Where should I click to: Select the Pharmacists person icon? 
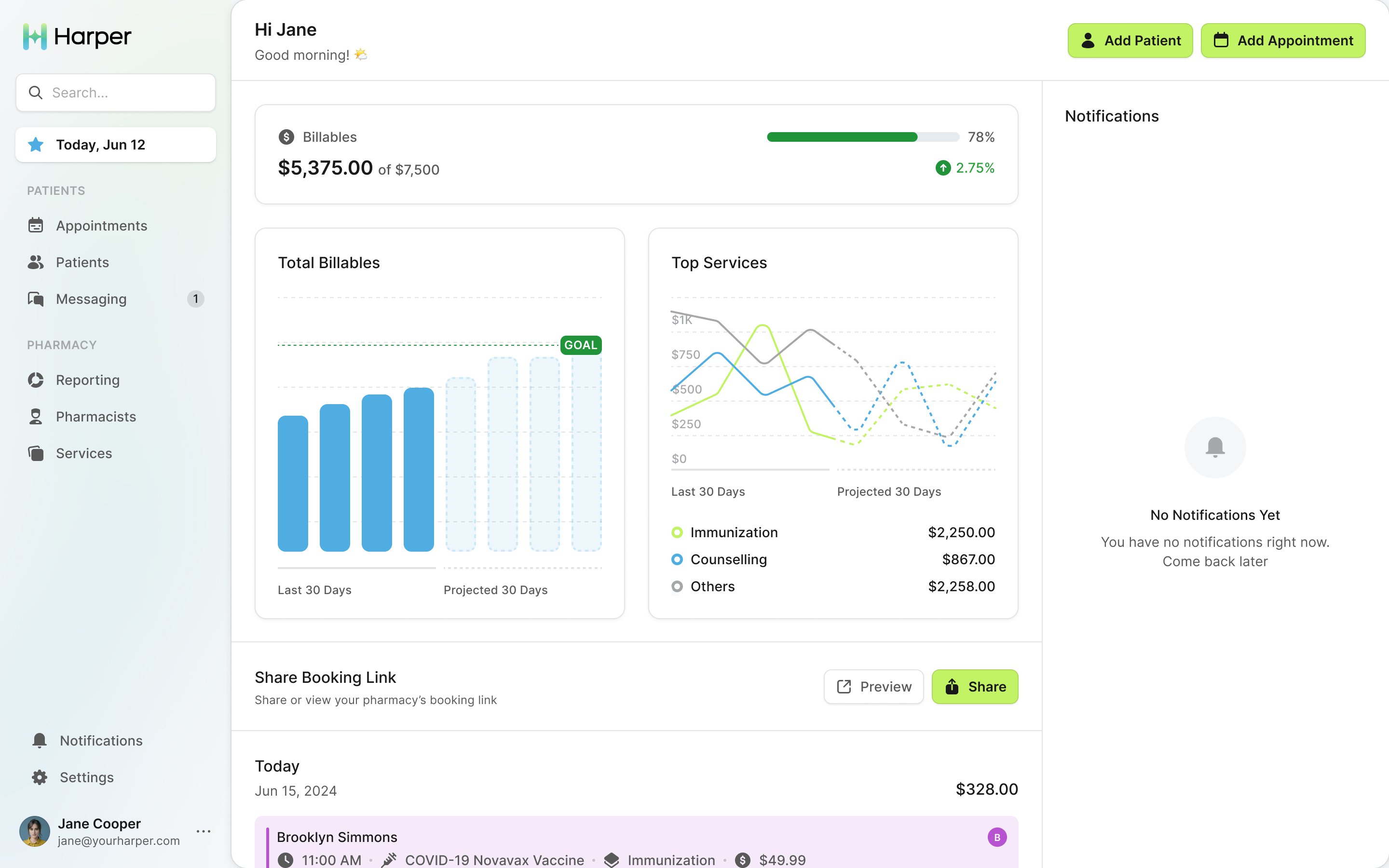[36, 417]
